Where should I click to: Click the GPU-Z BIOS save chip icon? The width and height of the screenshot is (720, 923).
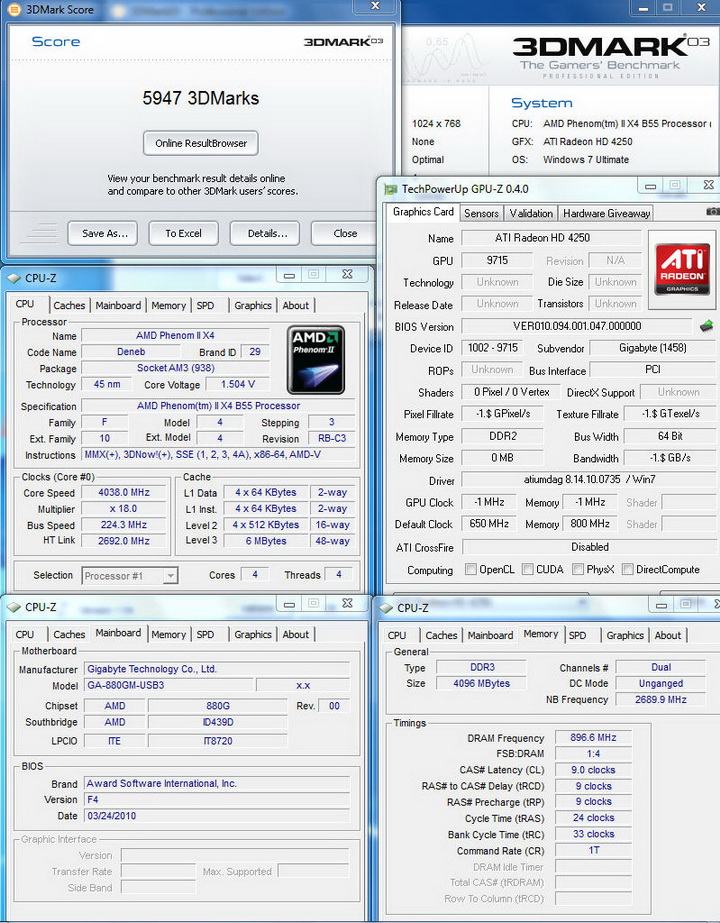[x=706, y=326]
